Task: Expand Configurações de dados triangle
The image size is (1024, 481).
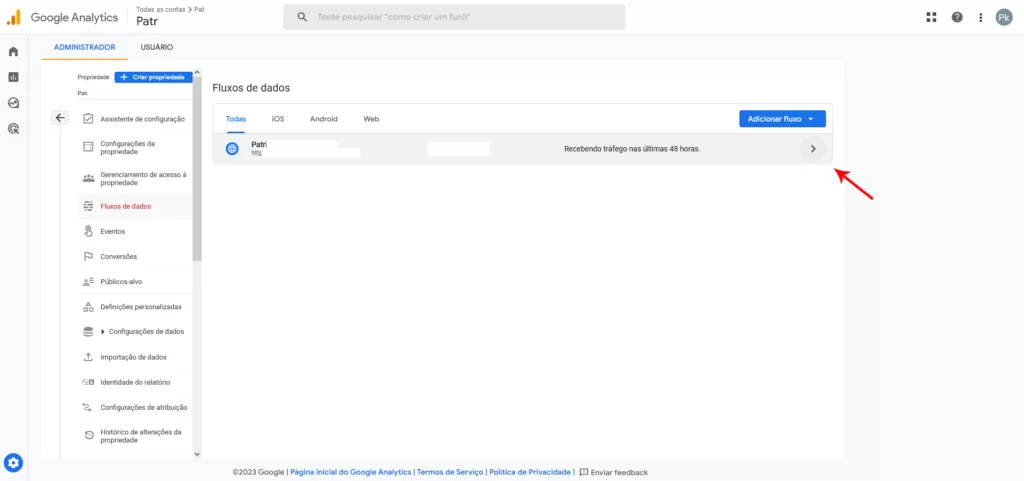Action: coord(103,332)
